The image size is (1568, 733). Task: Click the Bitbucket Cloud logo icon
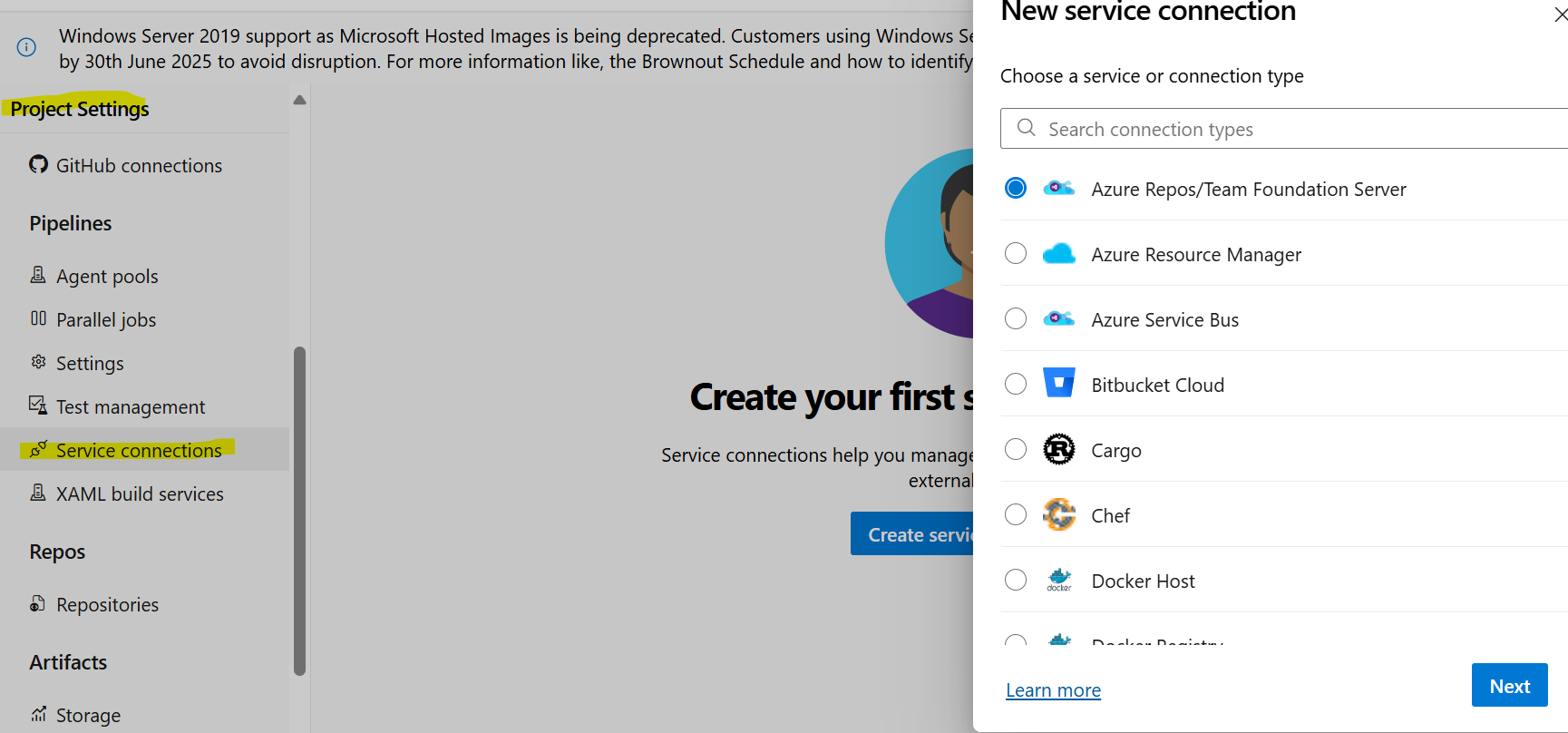1059,384
